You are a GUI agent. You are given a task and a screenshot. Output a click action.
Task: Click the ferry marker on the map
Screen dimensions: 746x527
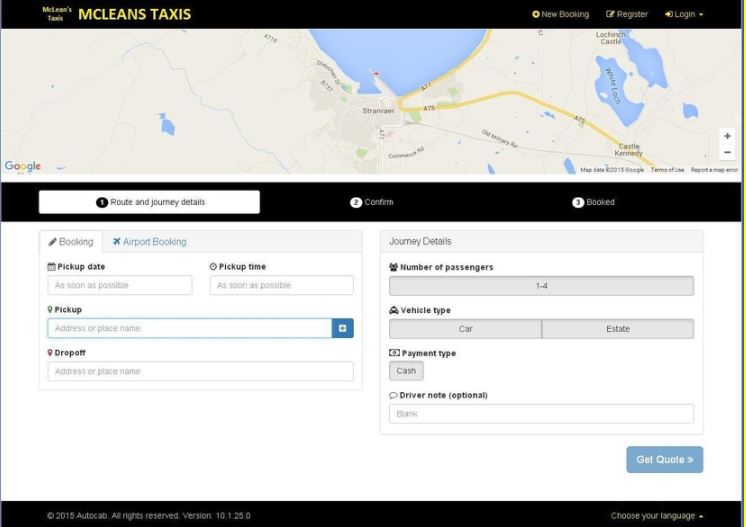(376, 74)
